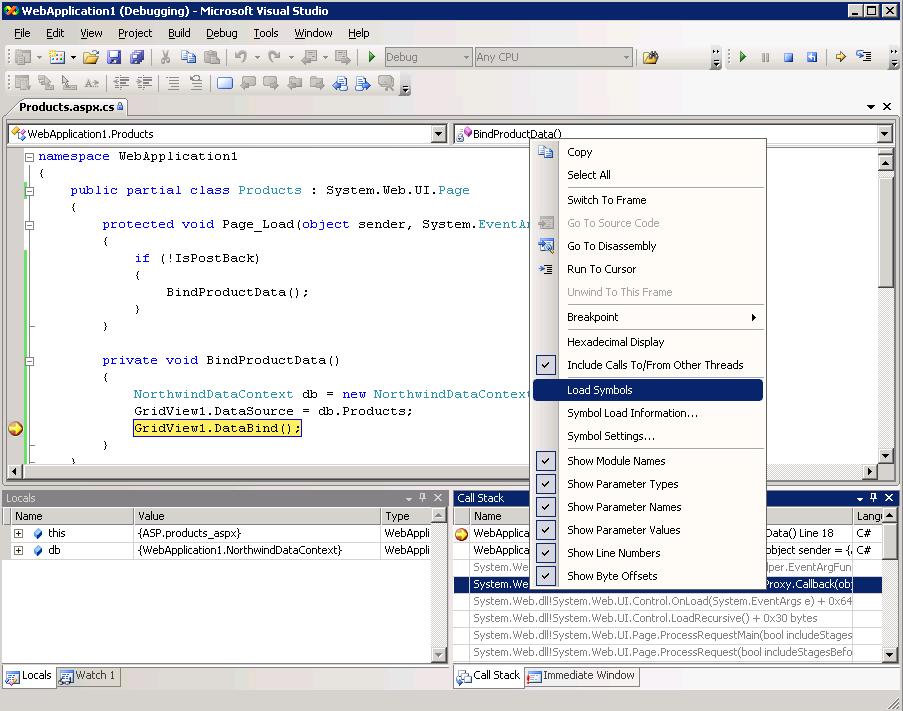Open the Debug menu
The width and height of the screenshot is (903, 711).
click(222, 33)
